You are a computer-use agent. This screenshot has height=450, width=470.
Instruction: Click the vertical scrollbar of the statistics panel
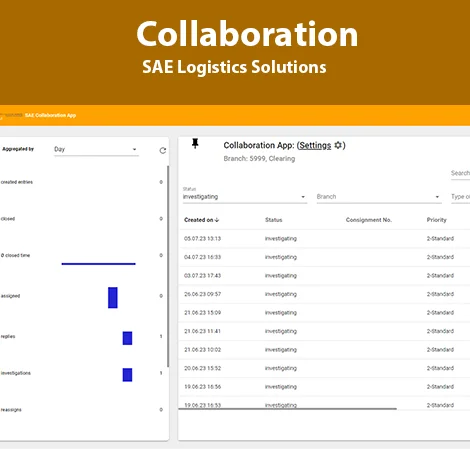168,266
